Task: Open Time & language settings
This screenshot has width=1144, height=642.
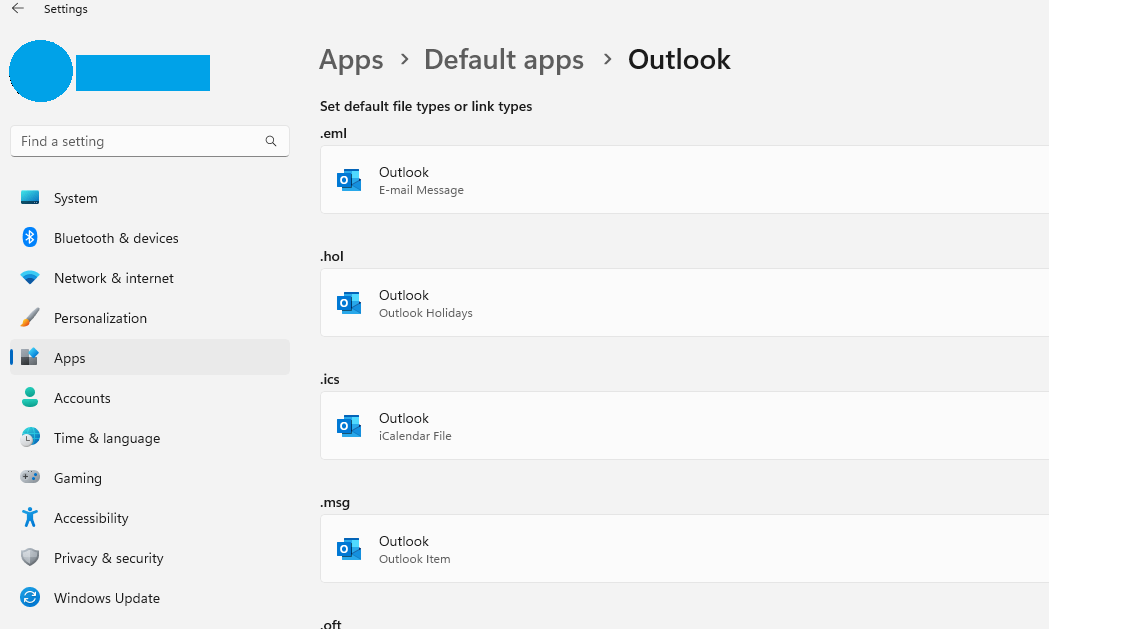Action: [x=107, y=438]
